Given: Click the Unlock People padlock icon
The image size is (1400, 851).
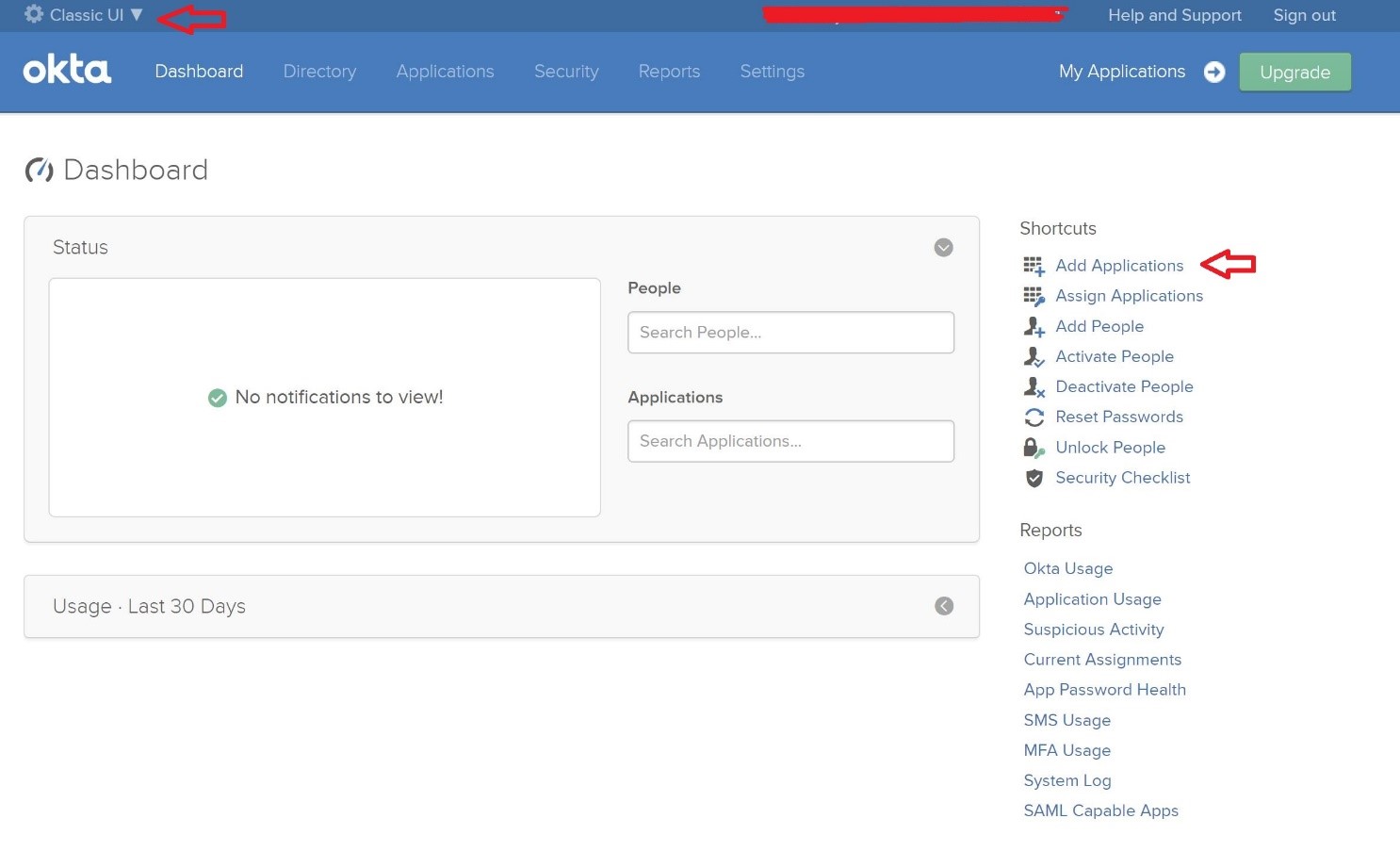Looking at the screenshot, I should point(1034,448).
